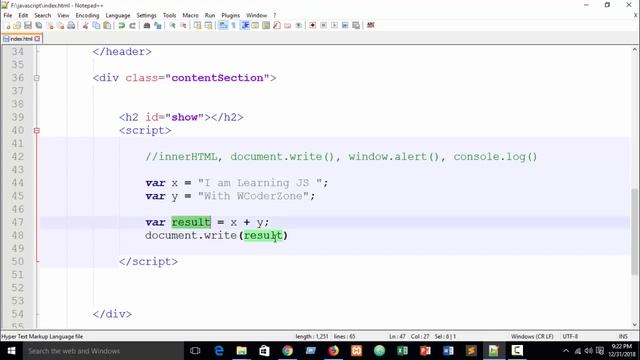Click the closing </script> tag text
Viewport: 640px width, 360px height.
[149, 262]
